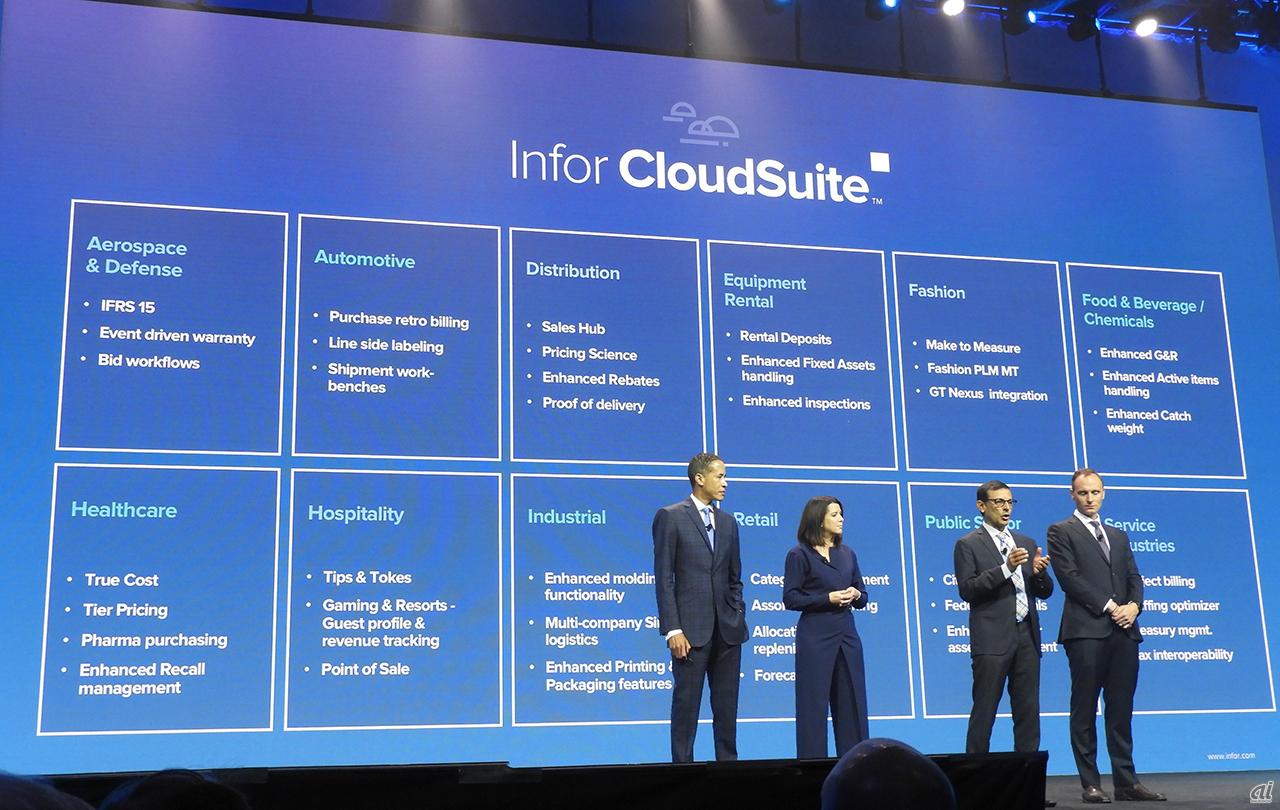Select 'Enhanced inspections' bullet
The height and width of the screenshot is (810, 1280).
806,403
